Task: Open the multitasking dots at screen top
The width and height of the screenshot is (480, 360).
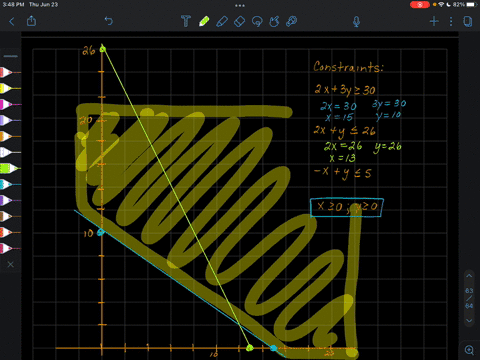Action: click(x=240, y=5)
